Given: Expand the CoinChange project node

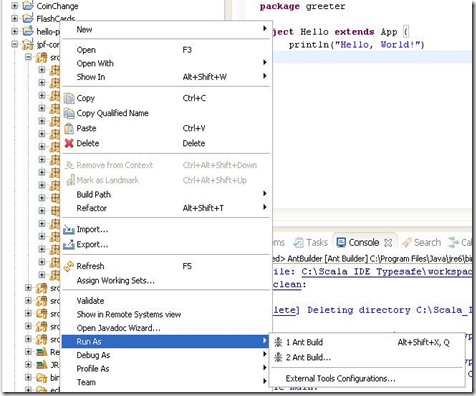Looking at the screenshot, I should [x=14, y=6].
